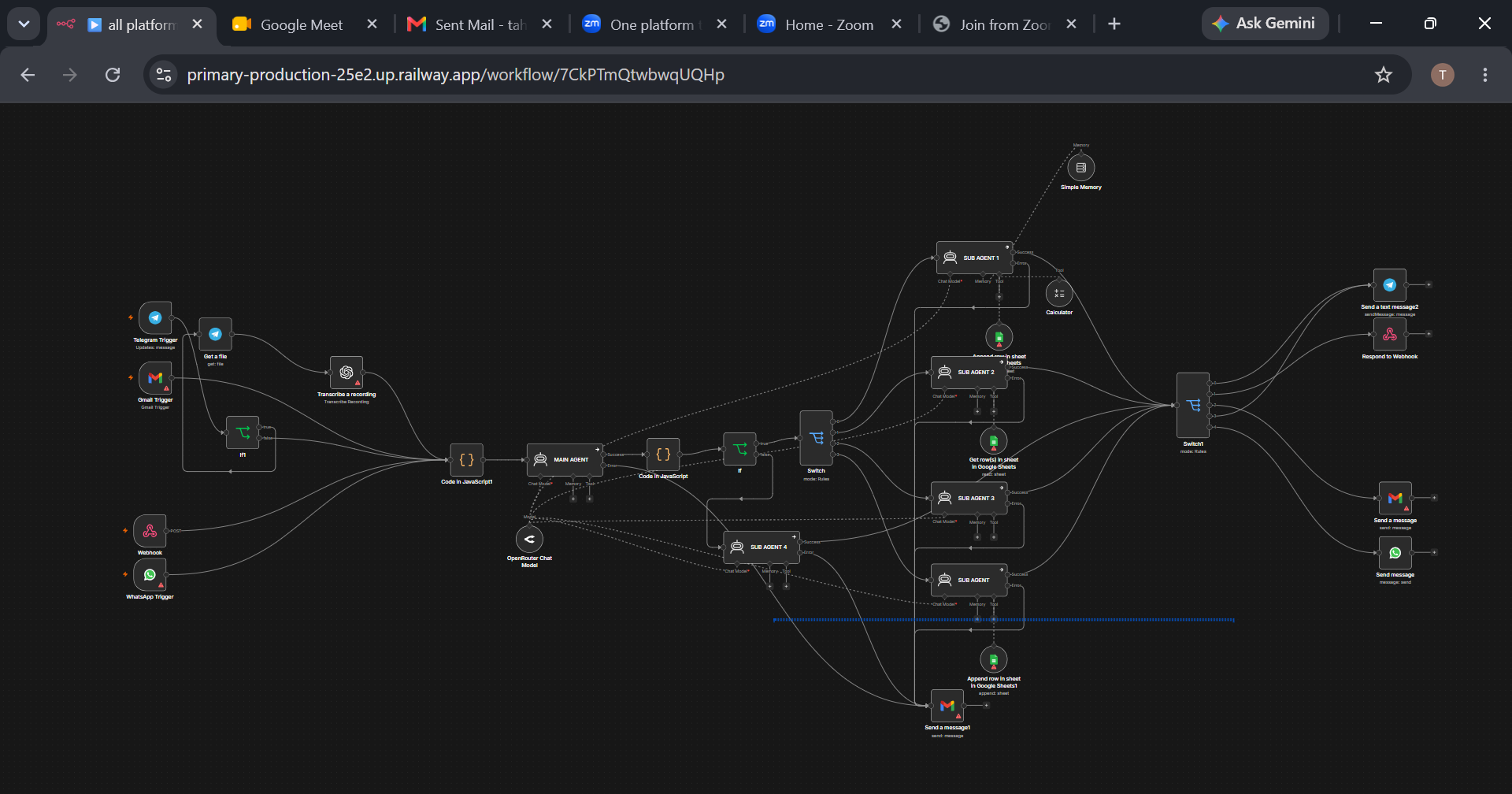Viewport: 1512px width, 794px height.
Task: Select the MAIN AGENT node
Action: [565, 460]
